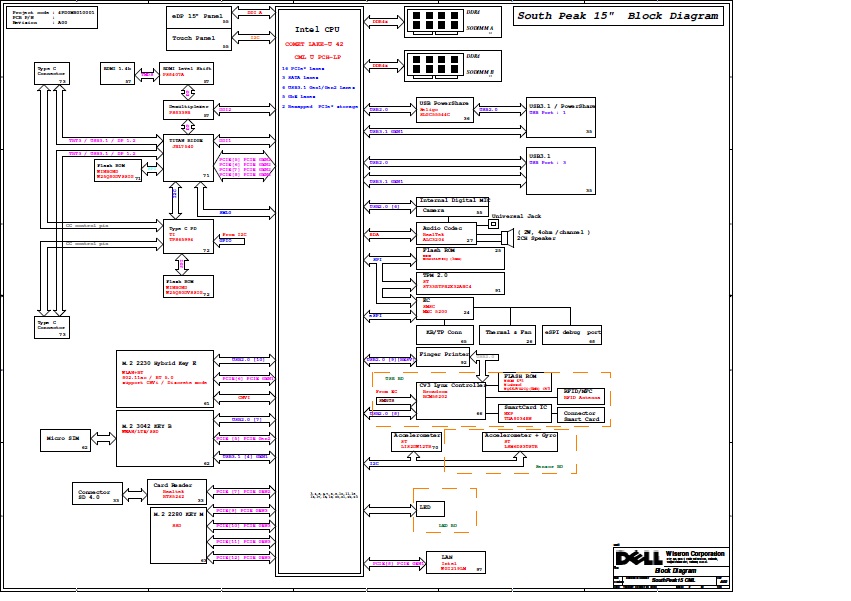
Task: Click the "16 PCIe* Lanes" line
Action: click(303, 68)
